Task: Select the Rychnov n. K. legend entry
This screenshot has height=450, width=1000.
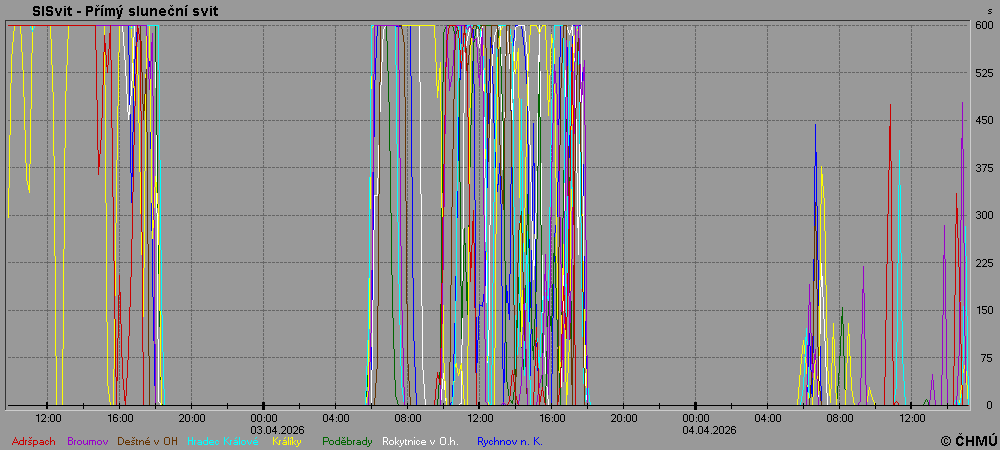Action: 510,441
